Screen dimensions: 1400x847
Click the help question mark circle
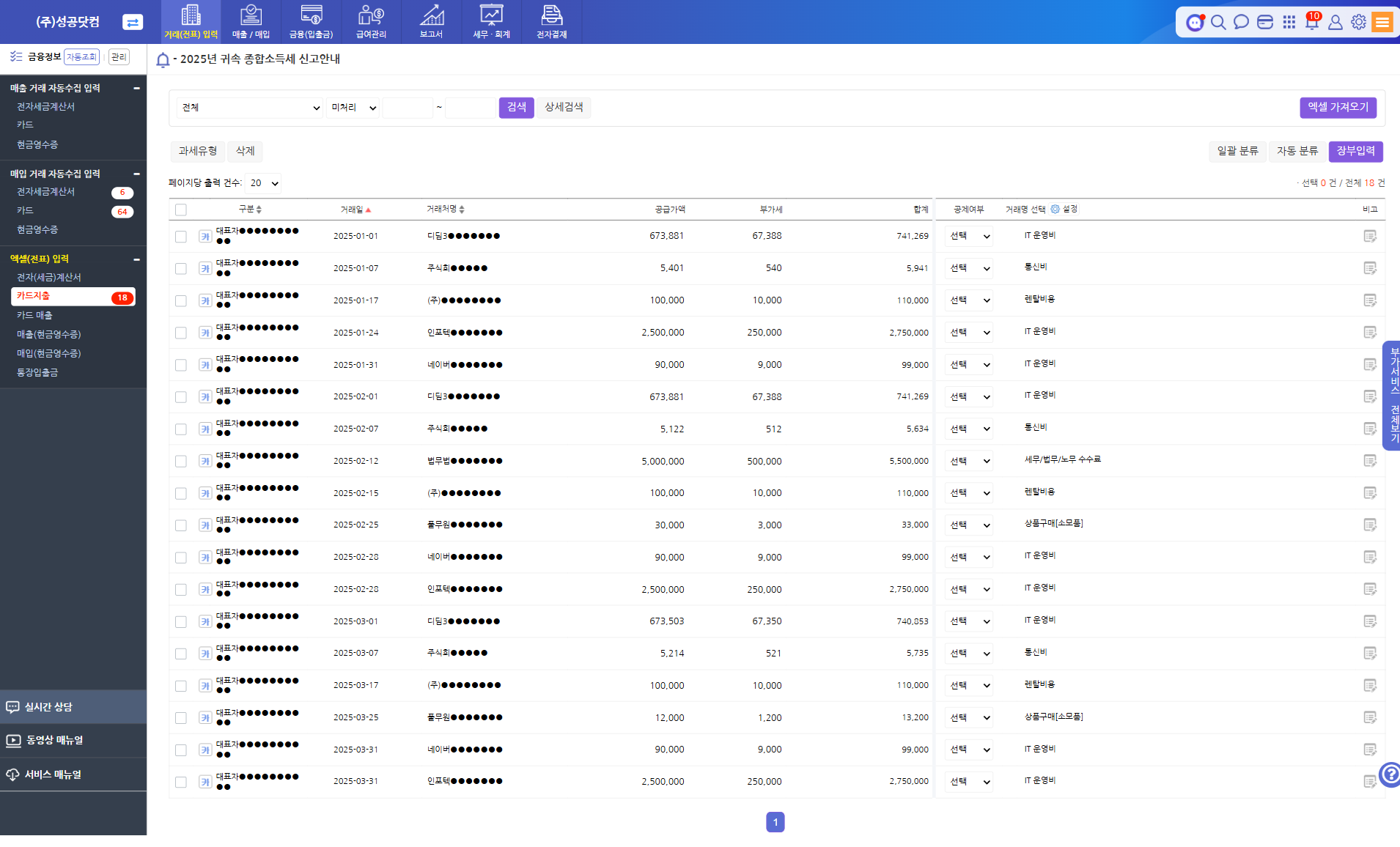click(1390, 774)
